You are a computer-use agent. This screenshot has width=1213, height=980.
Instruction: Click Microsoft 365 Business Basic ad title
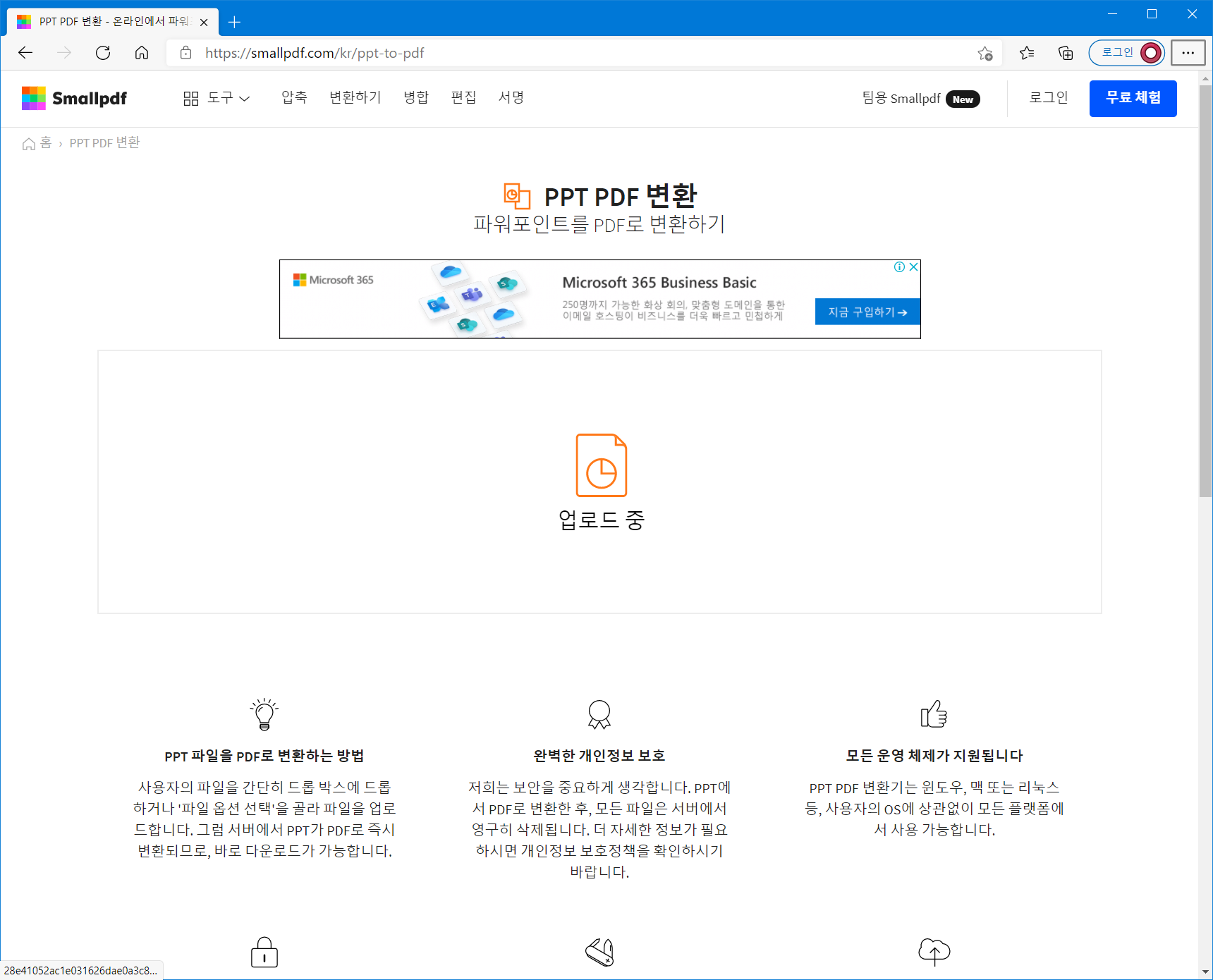pyautogui.click(x=659, y=283)
